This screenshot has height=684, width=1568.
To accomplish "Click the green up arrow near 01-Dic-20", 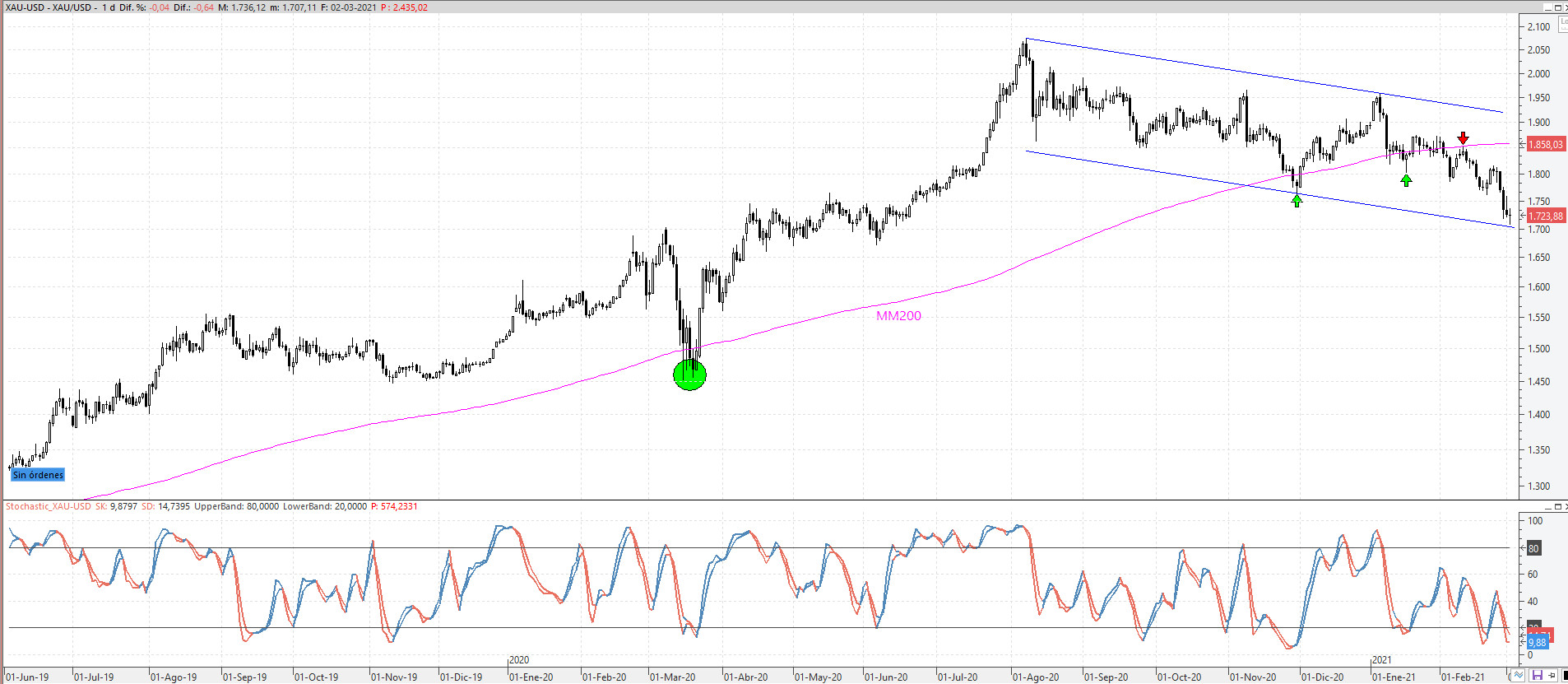I will point(1297,200).
